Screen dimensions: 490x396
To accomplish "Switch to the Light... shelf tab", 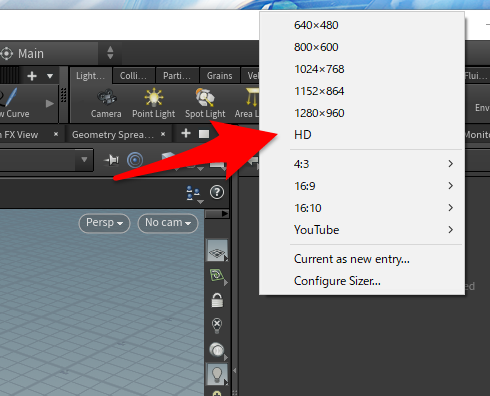I will (x=90, y=76).
